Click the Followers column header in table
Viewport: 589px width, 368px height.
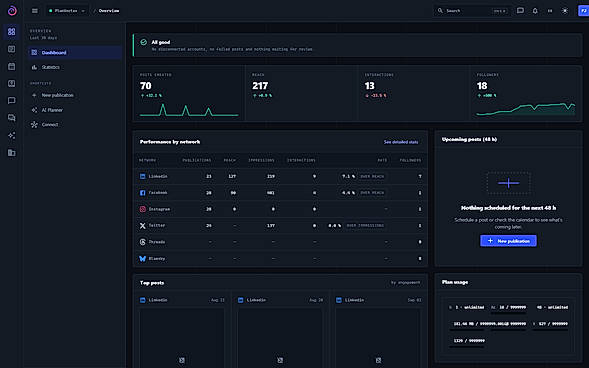pyautogui.click(x=410, y=160)
